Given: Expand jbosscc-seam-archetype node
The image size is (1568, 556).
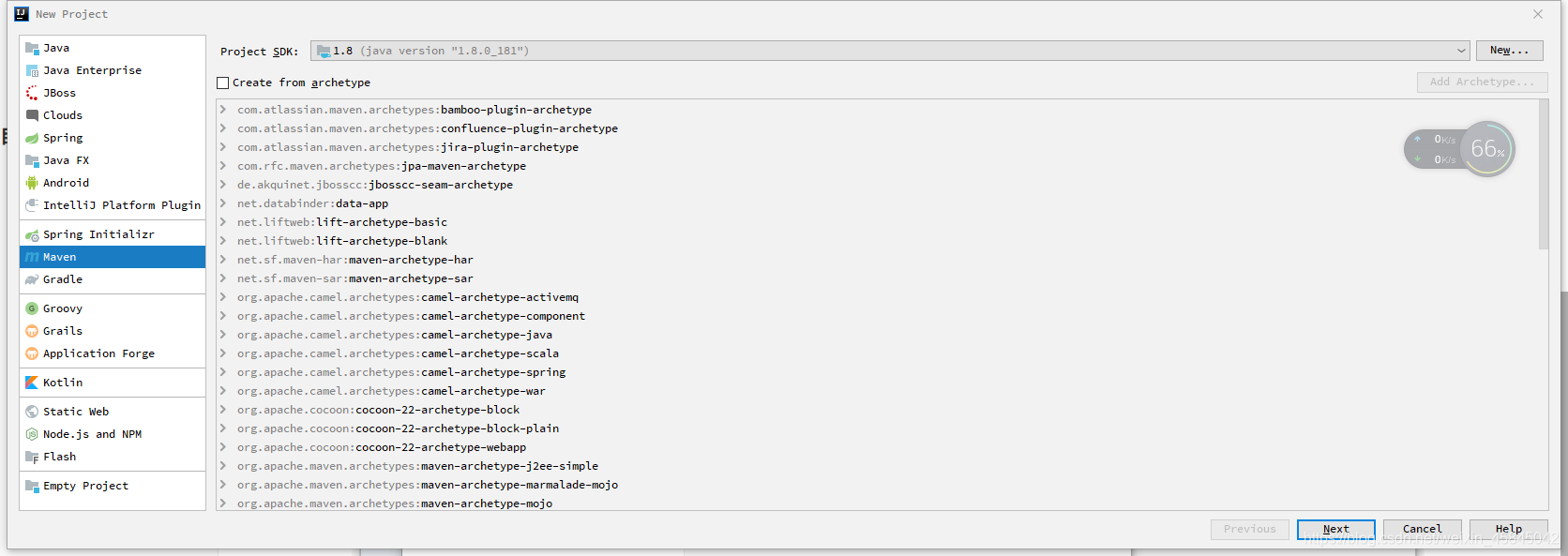Looking at the screenshot, I should 223,185.
